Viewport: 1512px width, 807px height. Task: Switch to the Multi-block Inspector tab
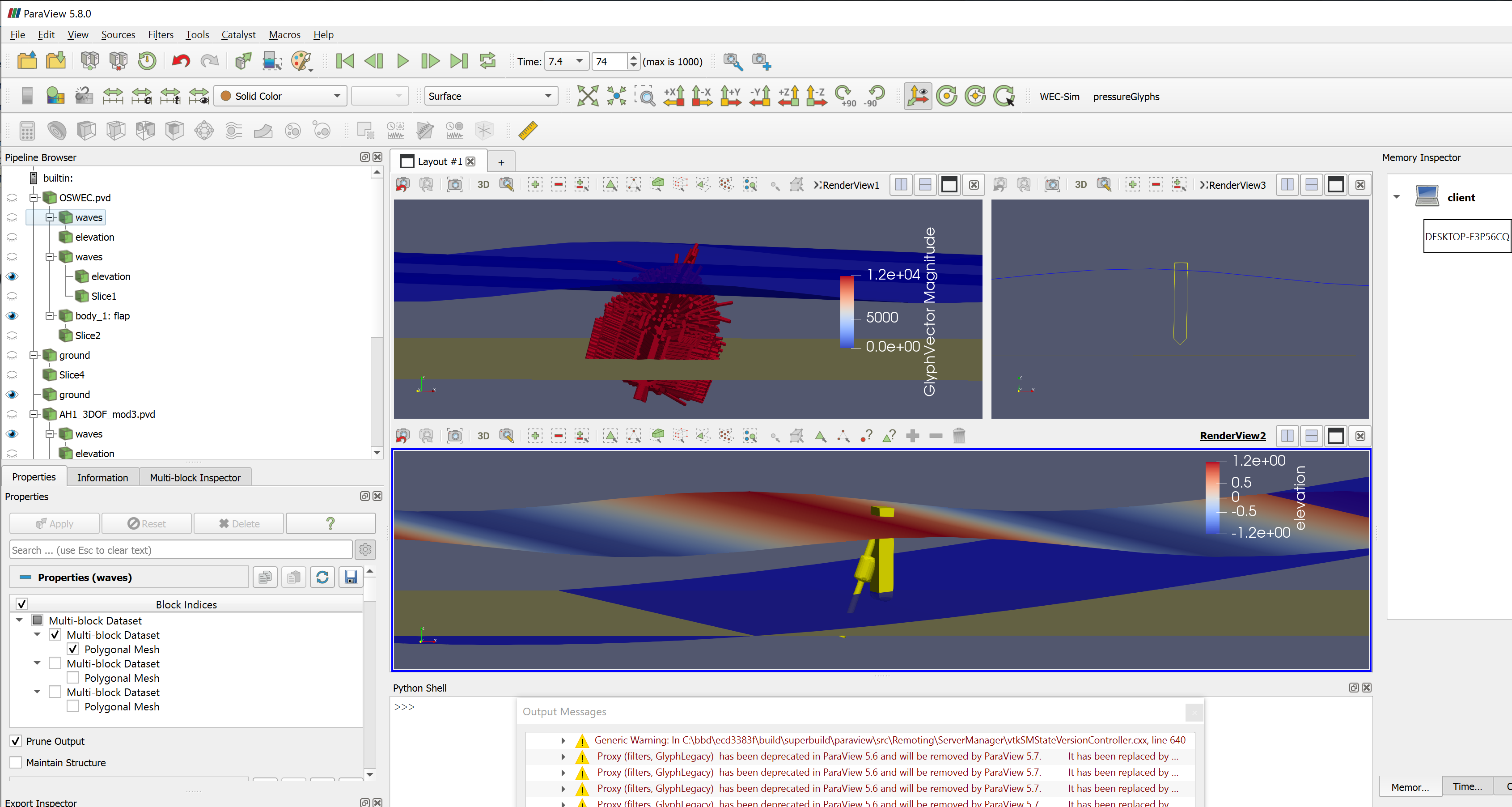point(195,477)
